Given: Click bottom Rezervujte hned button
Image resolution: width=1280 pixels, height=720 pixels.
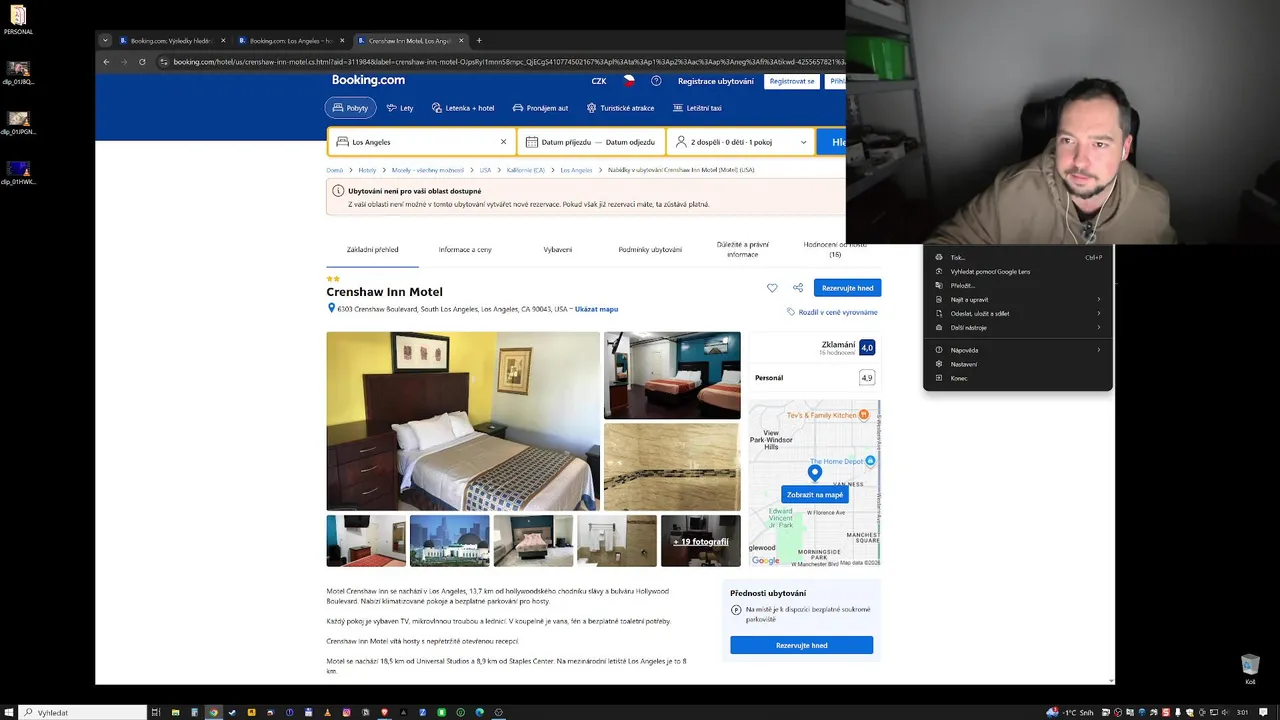Looking at the screenshot, I should tap(801, 645).
